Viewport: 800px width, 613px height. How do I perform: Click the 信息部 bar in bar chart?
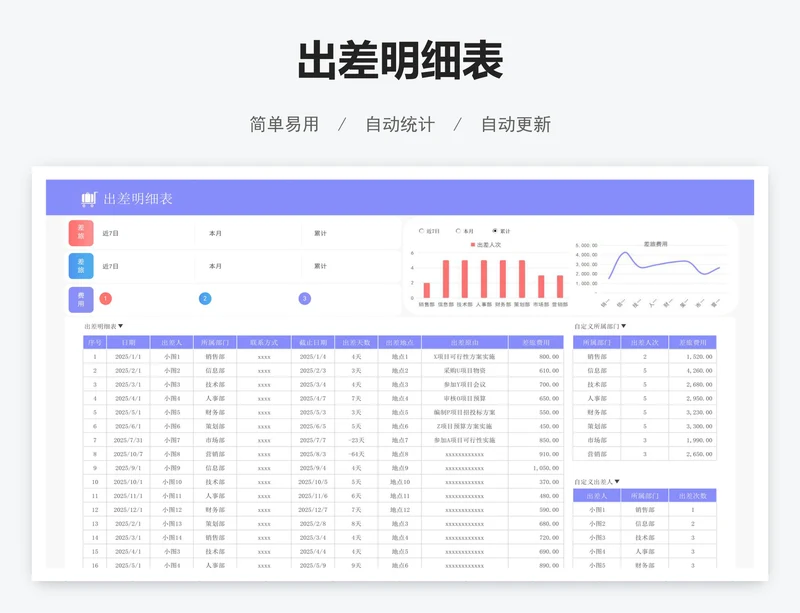(446, 279)
